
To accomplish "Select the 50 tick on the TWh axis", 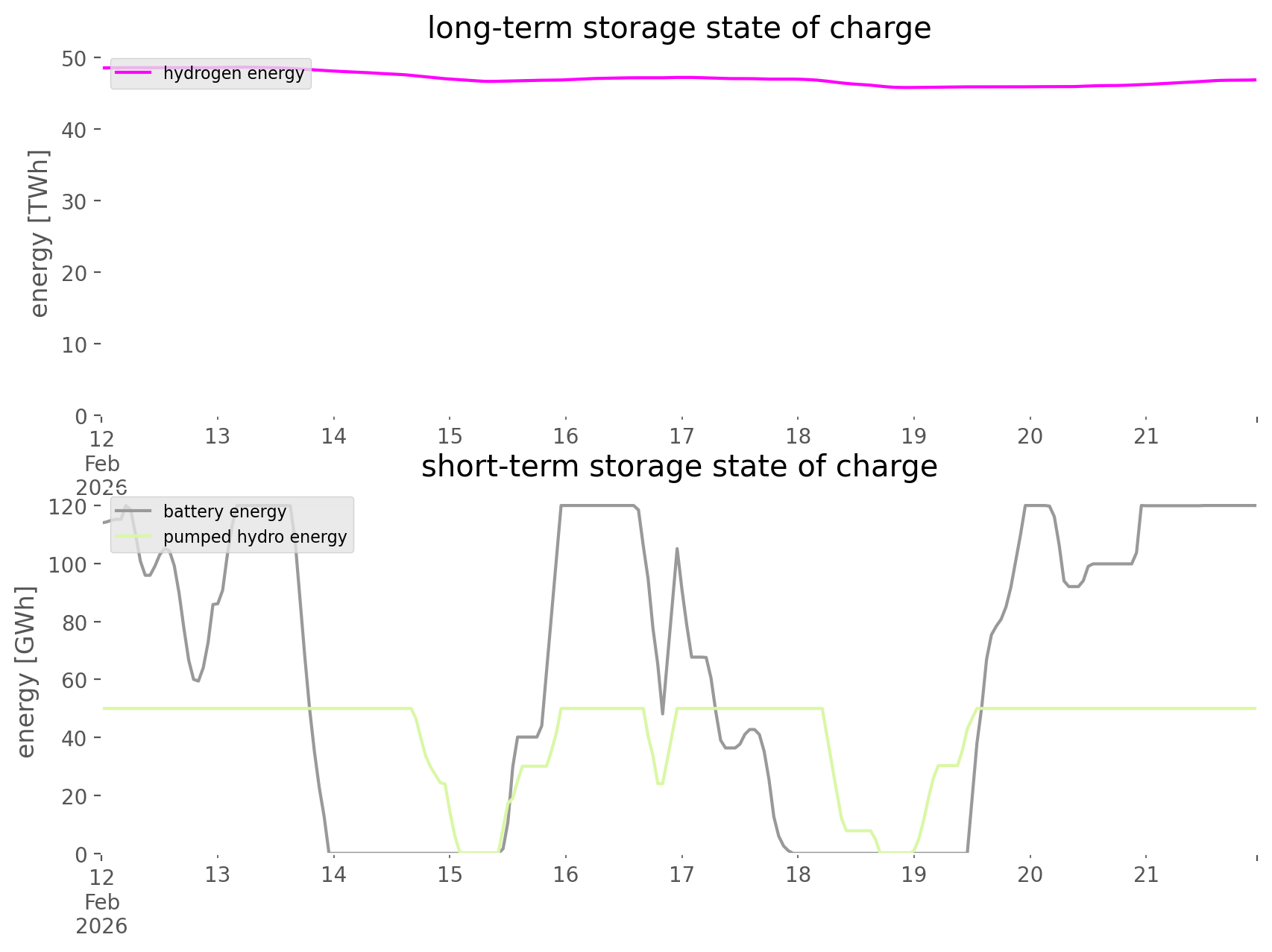I will pos(75,58).
